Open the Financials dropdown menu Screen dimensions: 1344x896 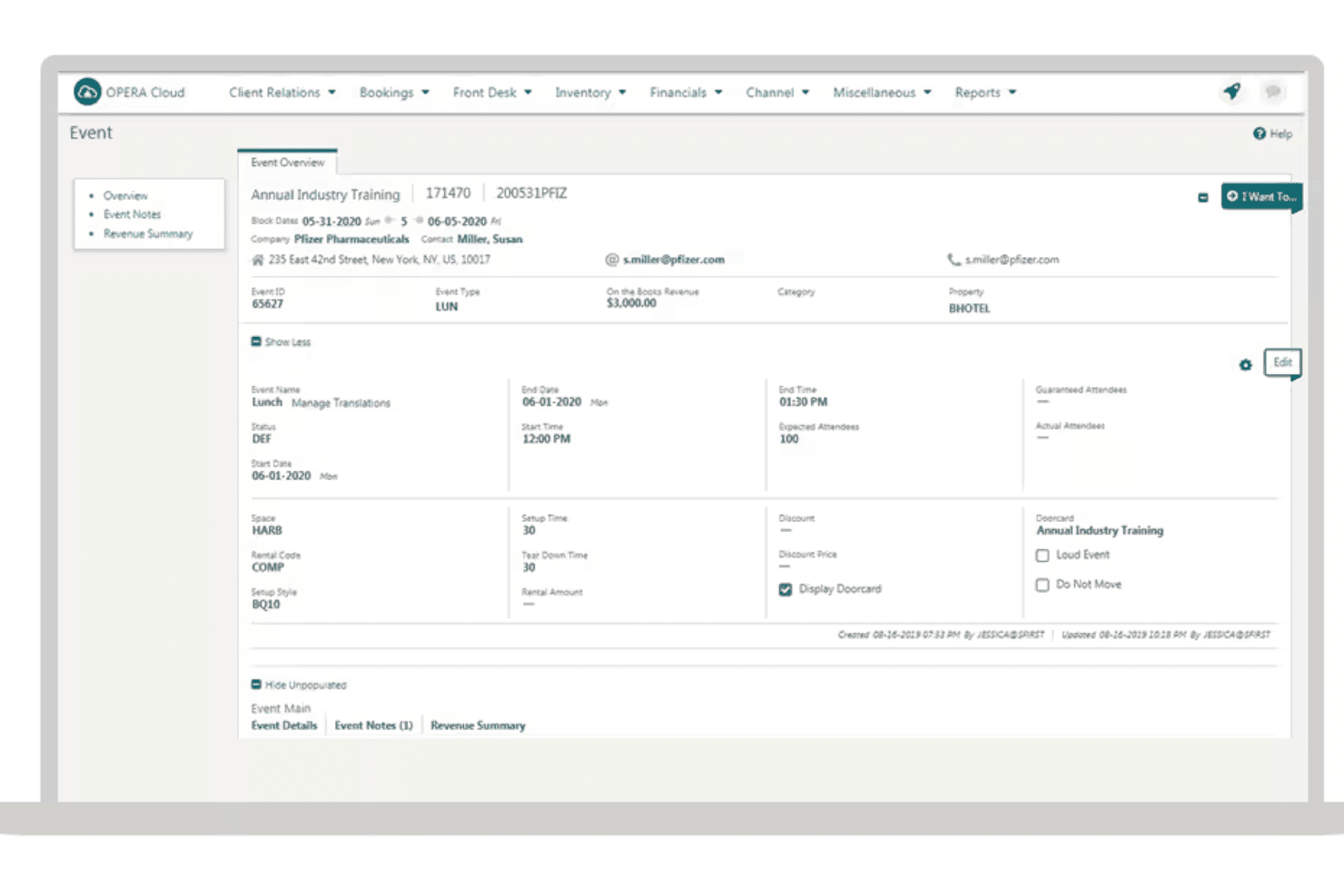pyautogui.click(x=686, y=93)
